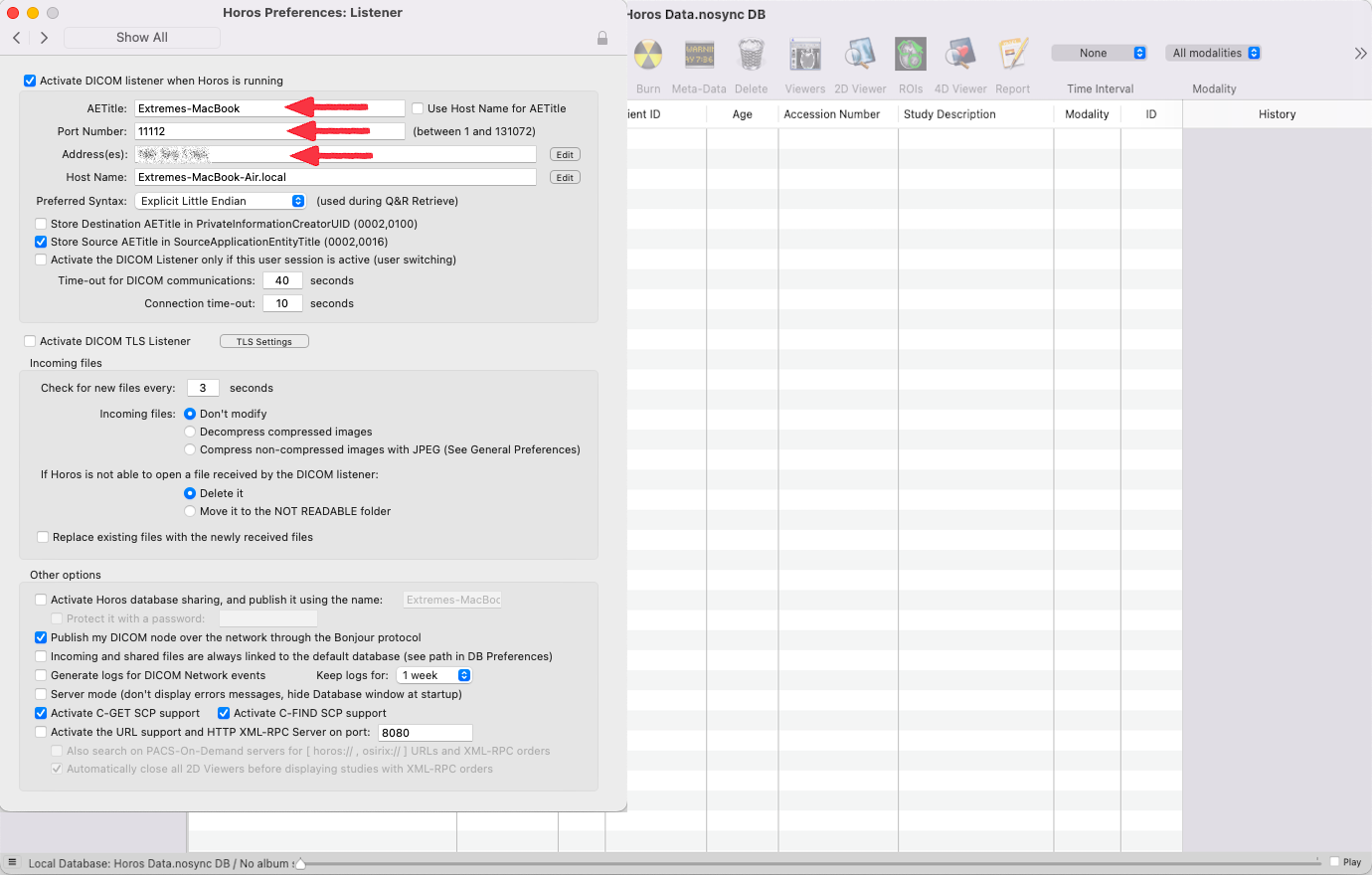
Task: Select the Modality column header
Action: click(1087, 113)
